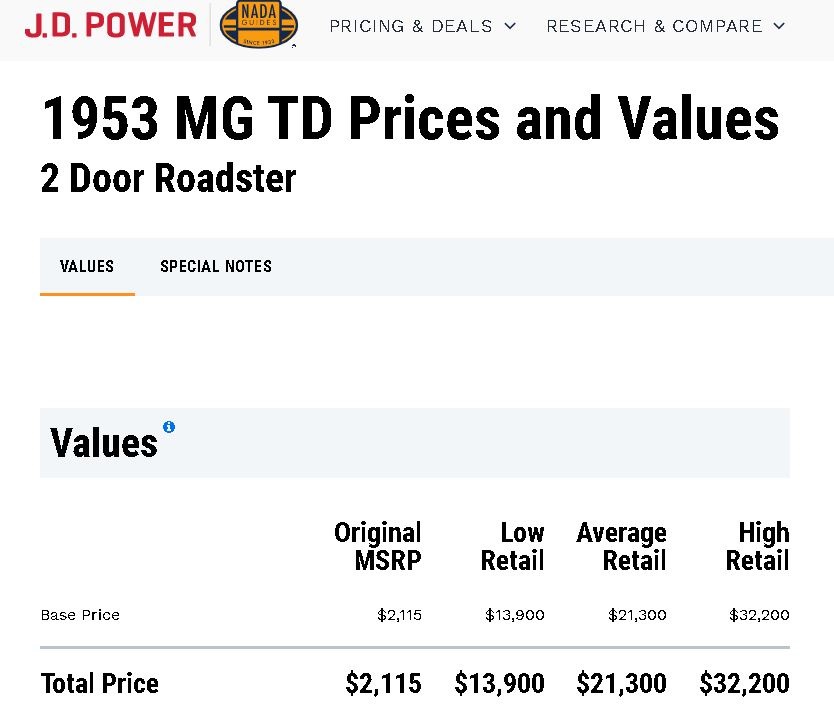Click the Low Retail column header

click(513, 546)
